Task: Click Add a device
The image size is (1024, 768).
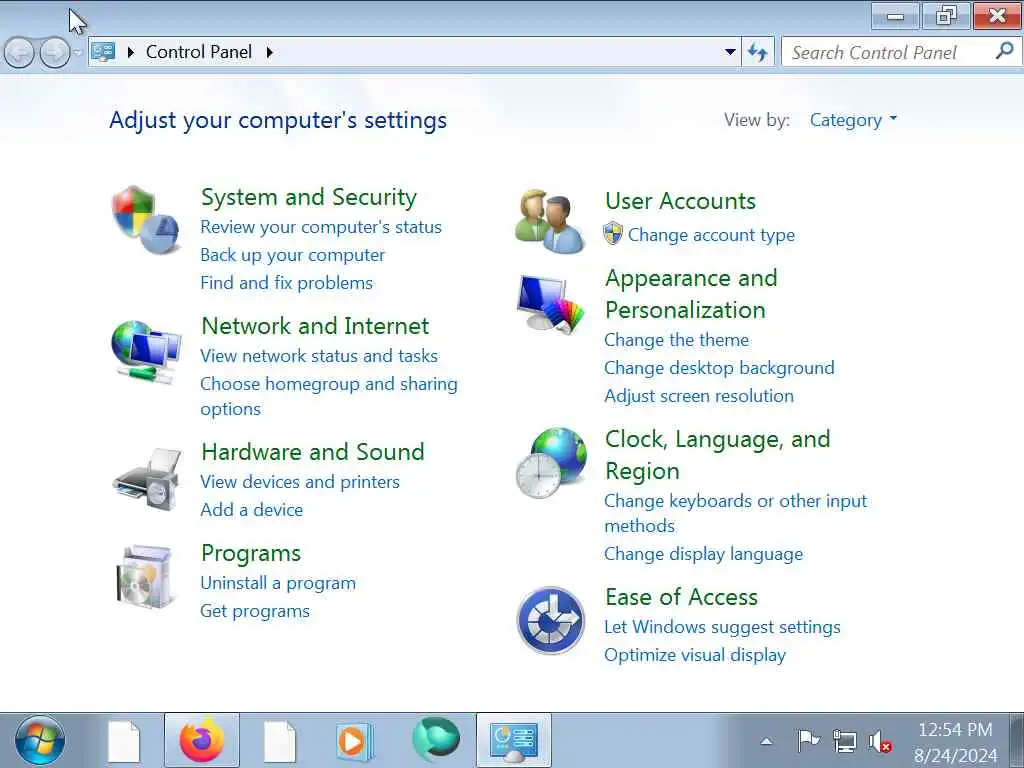Action: tap(251, 510)
